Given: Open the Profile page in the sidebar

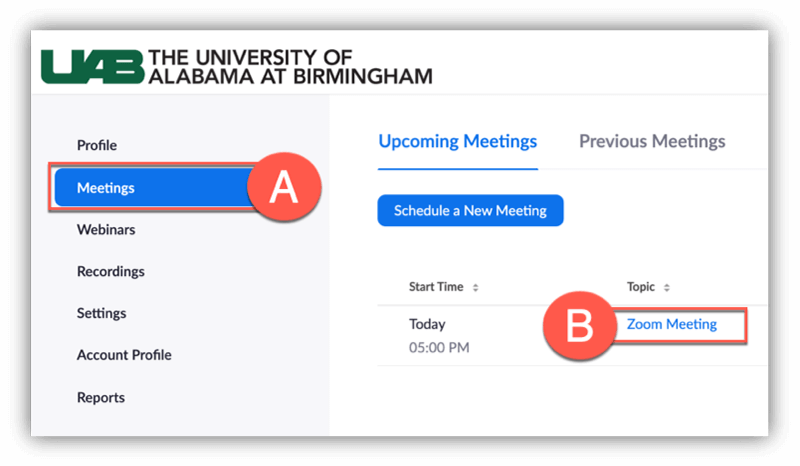Looking at the screenshot, I should [x=97, y=145].
